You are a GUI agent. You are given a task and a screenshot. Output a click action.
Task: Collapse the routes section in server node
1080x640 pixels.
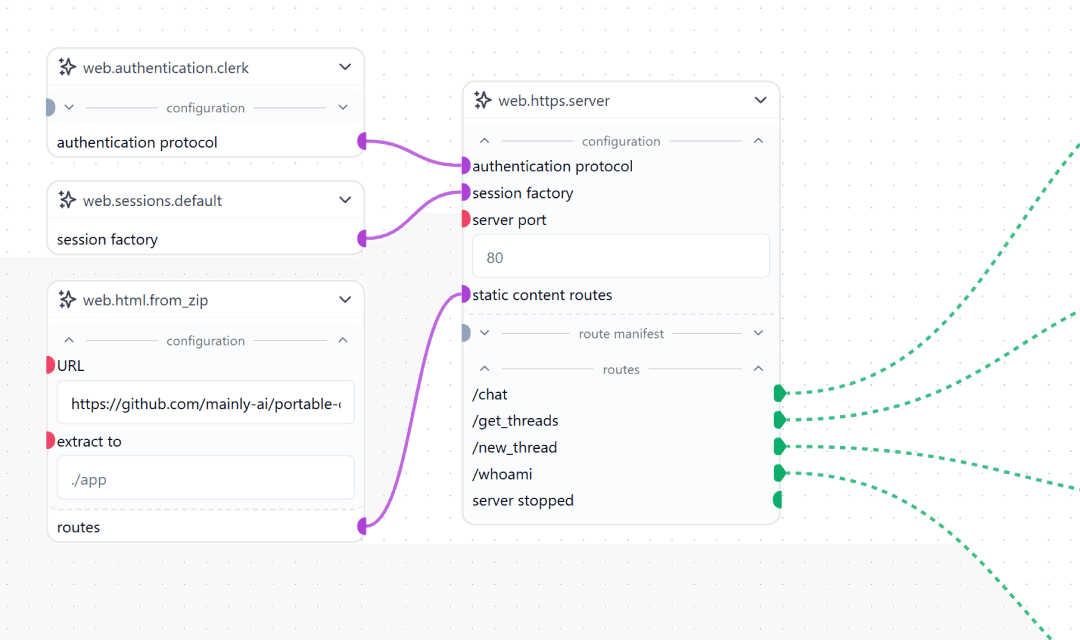758,369
